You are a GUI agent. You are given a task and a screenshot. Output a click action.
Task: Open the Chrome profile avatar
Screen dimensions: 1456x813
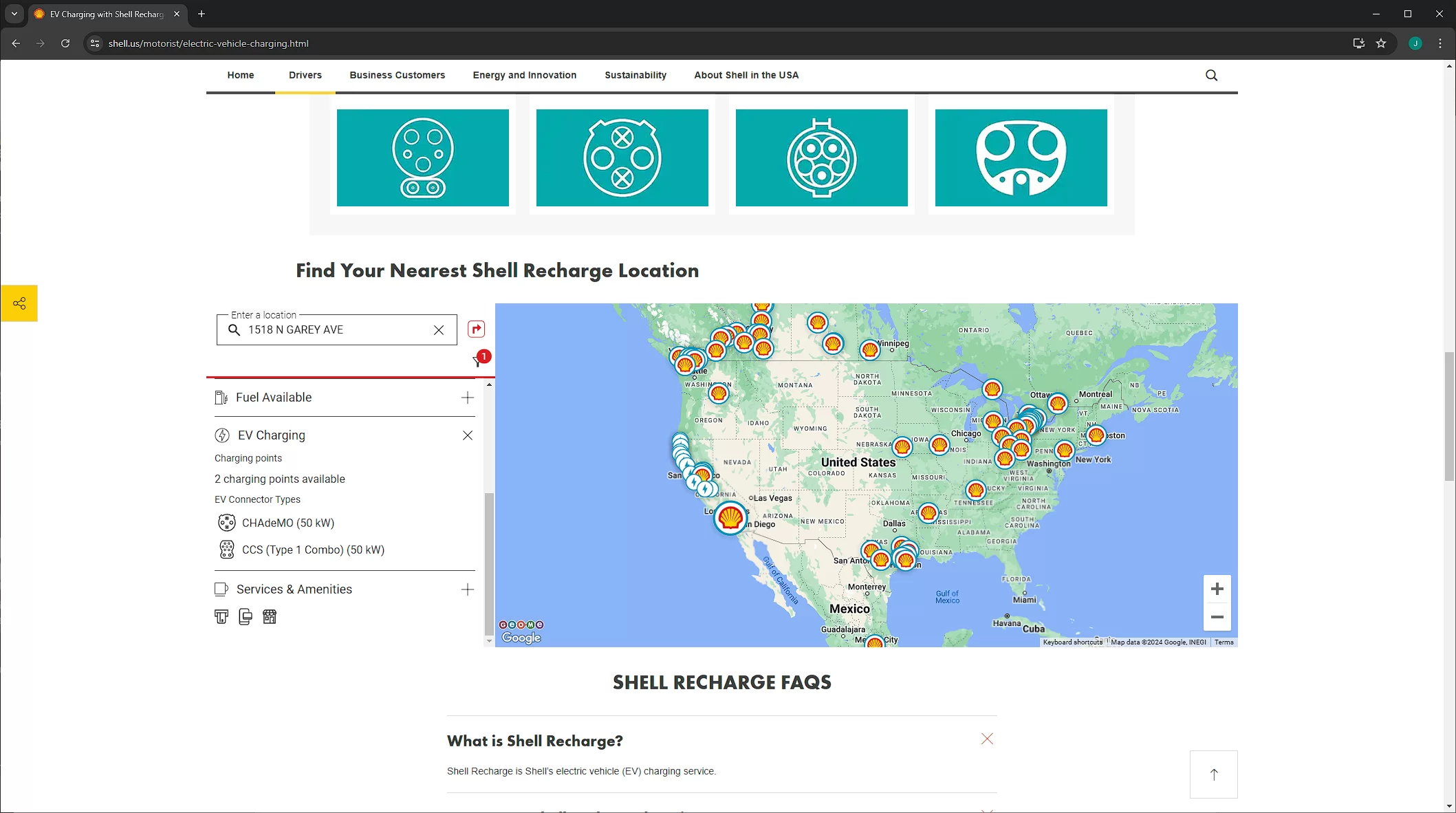tap(1415, 43)
